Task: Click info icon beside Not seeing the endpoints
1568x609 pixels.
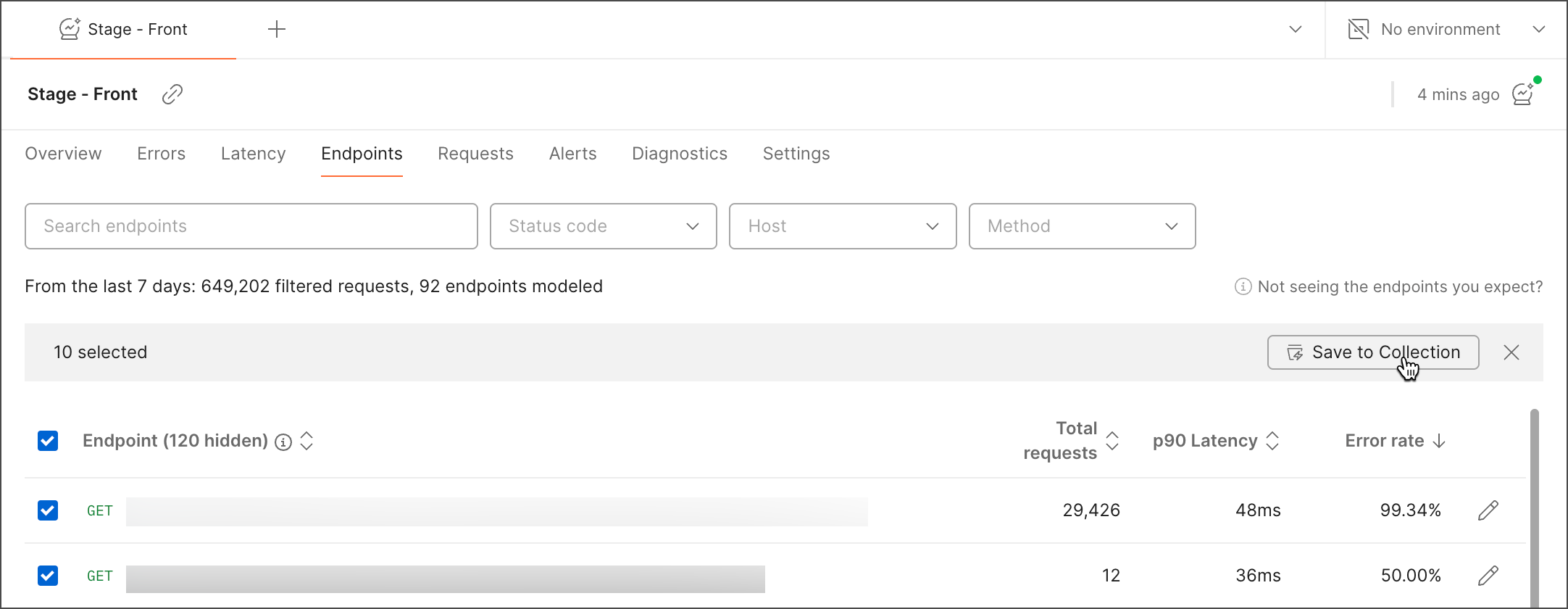Action: tap(1243, 286)
